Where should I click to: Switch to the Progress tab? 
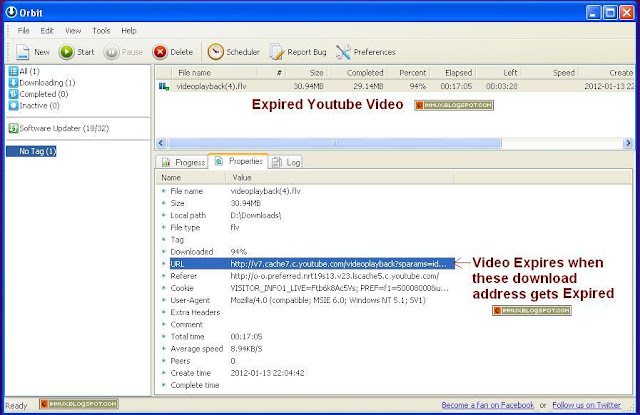pos(183,162)
